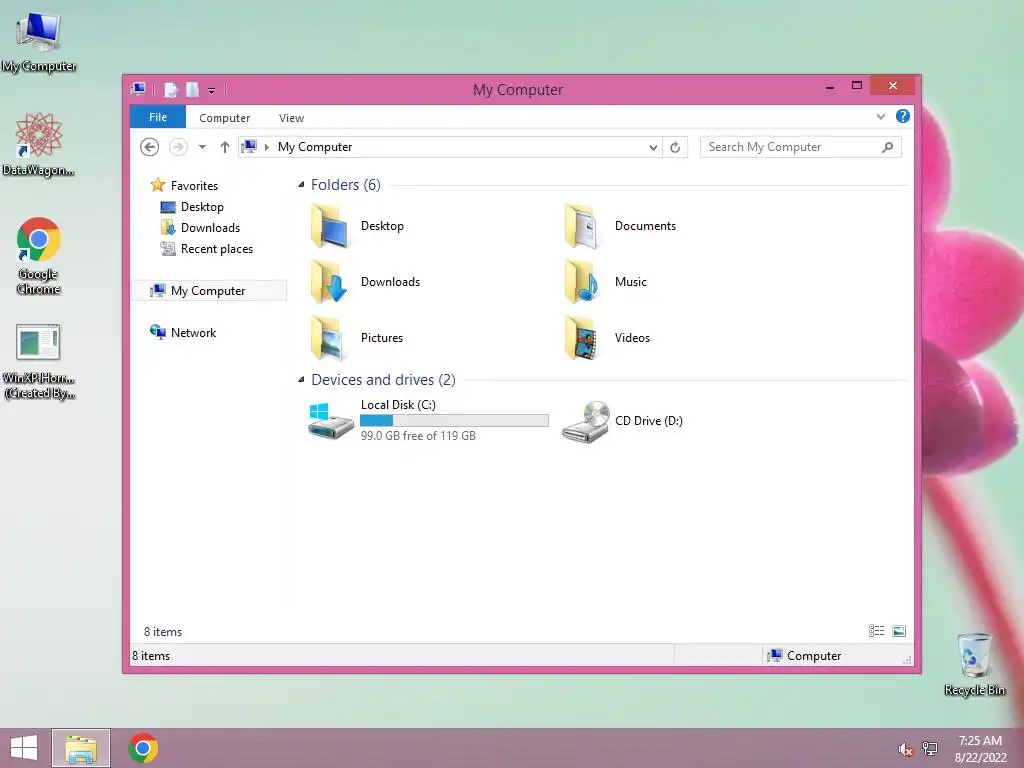
Task: Open the My Computer desktop shortcut
Action: [x=39, y=42]
